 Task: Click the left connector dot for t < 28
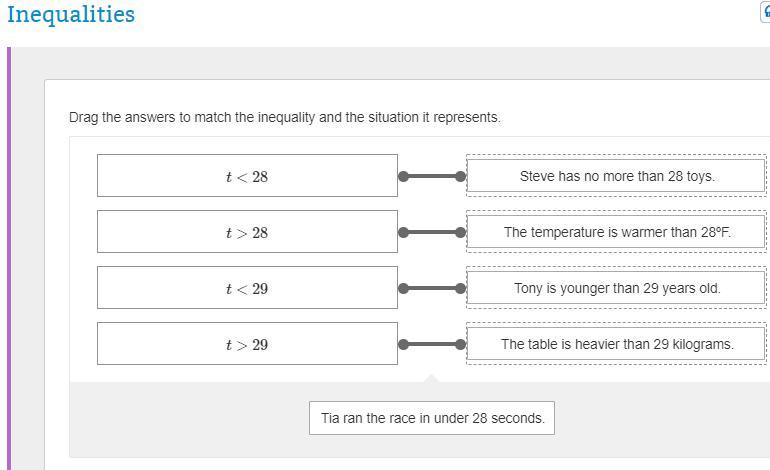point(403,177)
